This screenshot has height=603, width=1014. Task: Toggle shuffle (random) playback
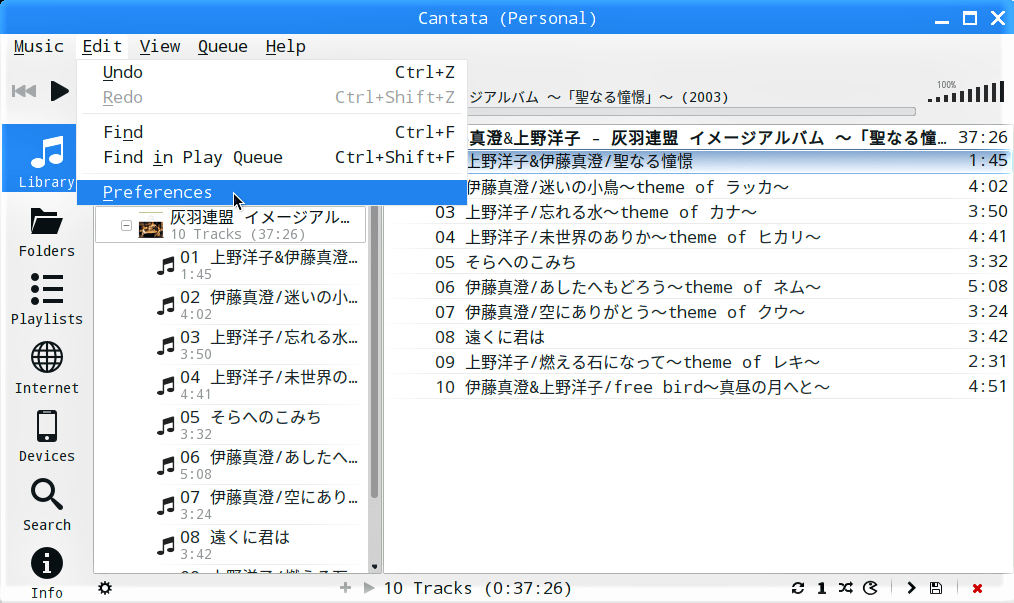[x=845, y=588]
